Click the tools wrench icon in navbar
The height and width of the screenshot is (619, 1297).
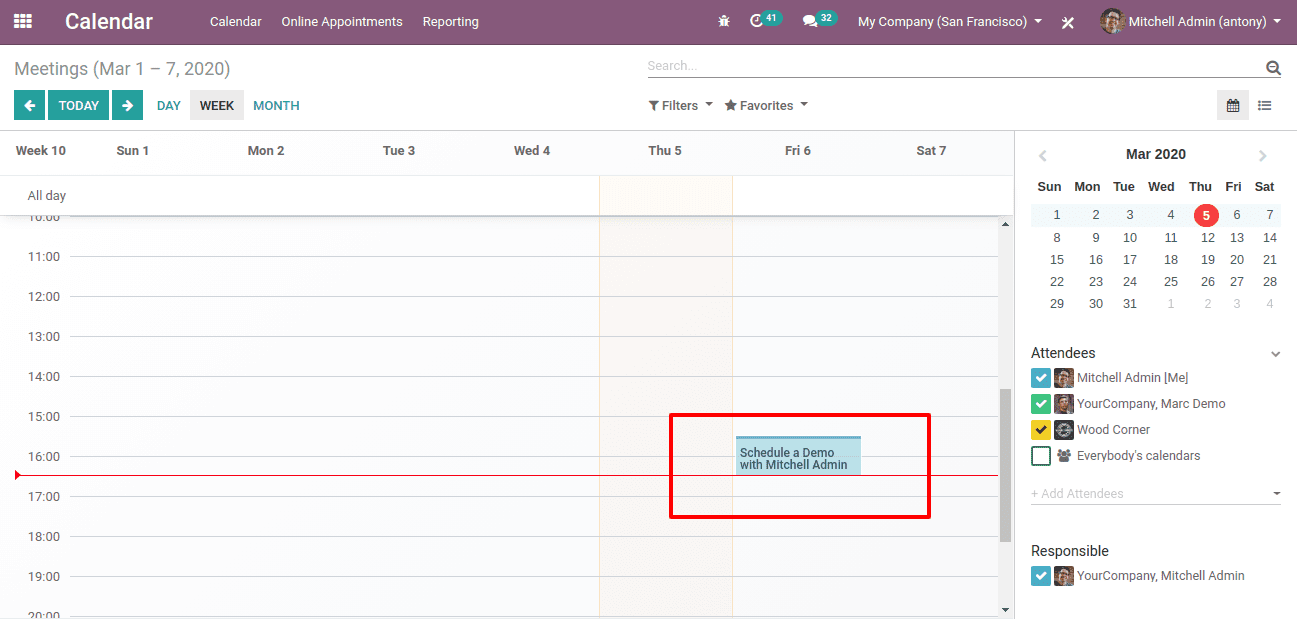coord(1068,22)
